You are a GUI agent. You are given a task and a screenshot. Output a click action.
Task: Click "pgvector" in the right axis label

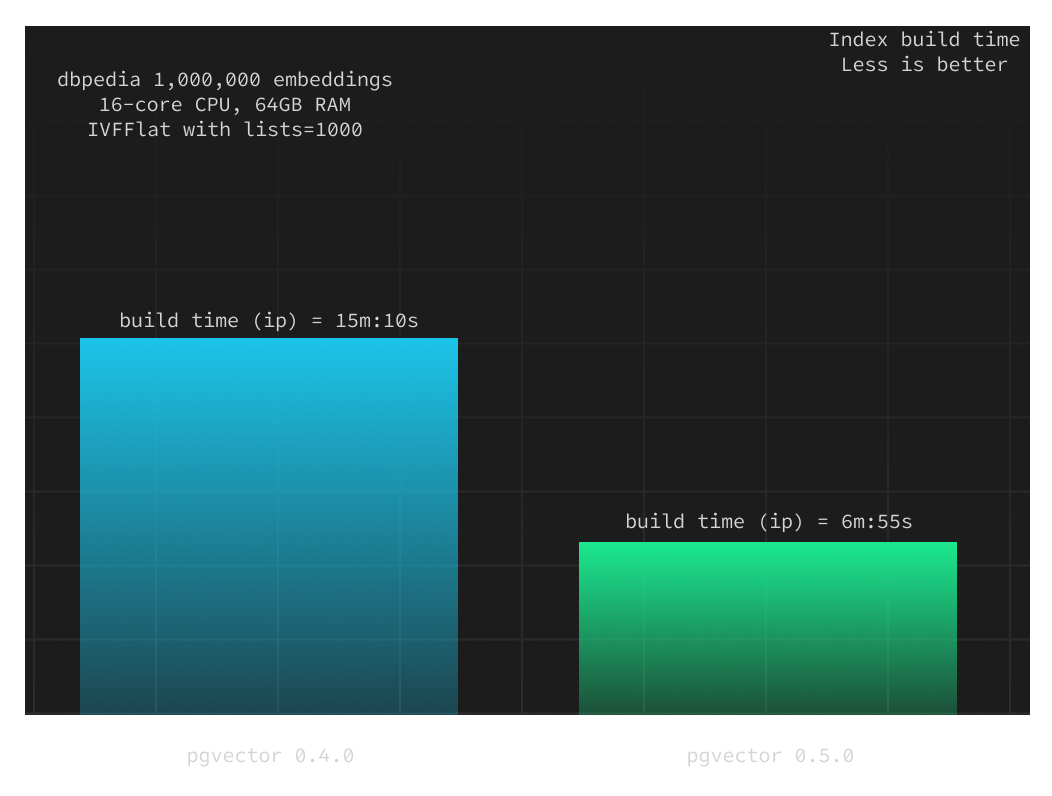point(735,756)
